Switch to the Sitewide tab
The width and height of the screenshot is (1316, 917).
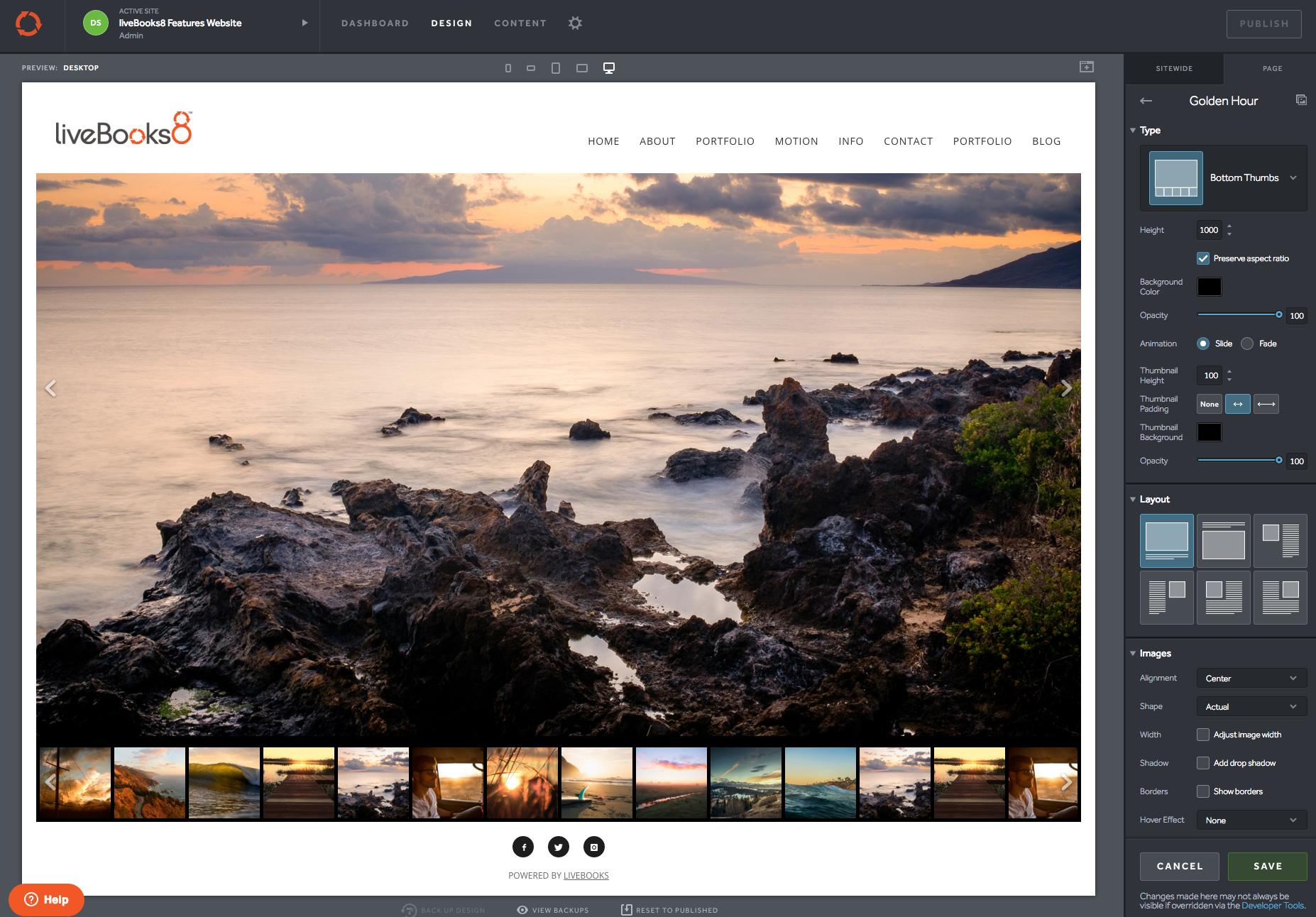[1174, 69]
